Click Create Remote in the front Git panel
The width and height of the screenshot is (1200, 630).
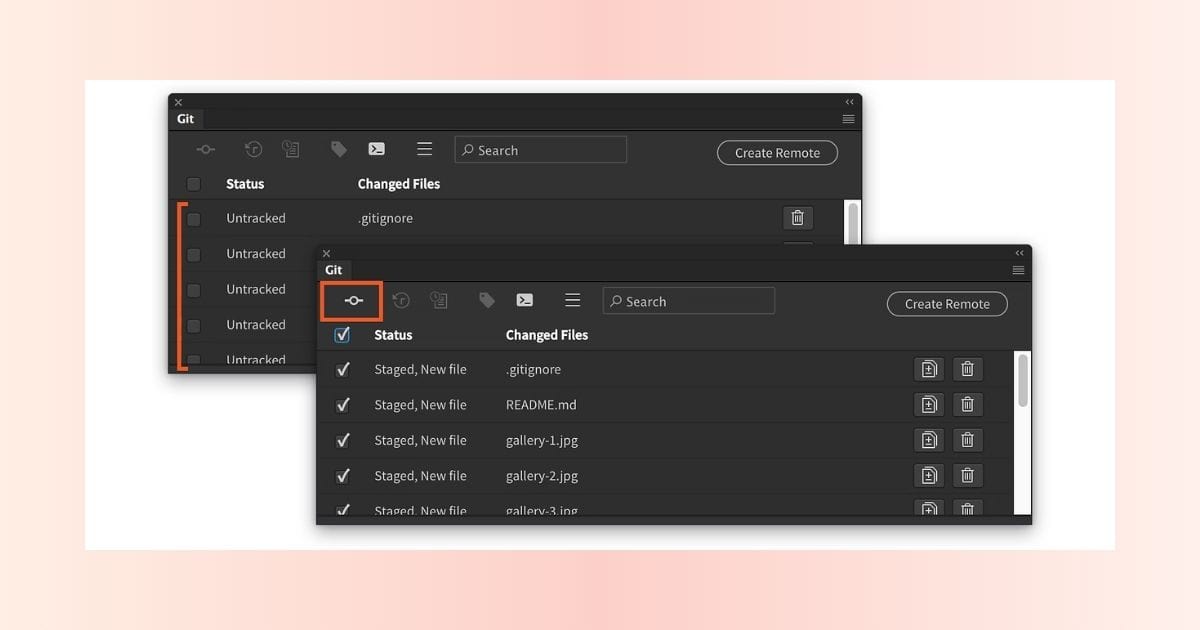point(947,304)
